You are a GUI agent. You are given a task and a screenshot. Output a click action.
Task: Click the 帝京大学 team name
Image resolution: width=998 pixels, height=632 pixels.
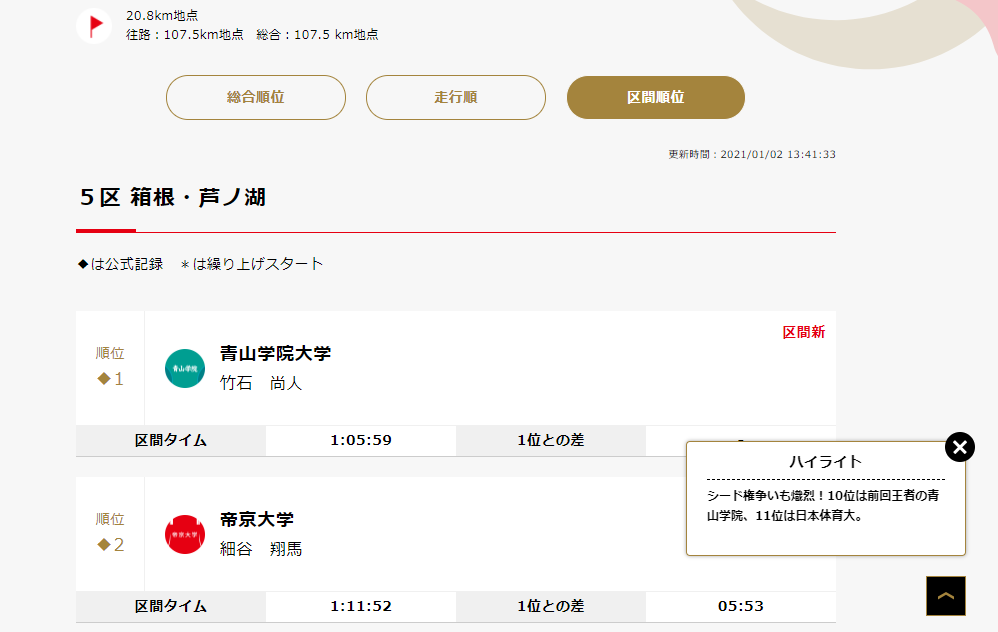click(x=257, y=519)
